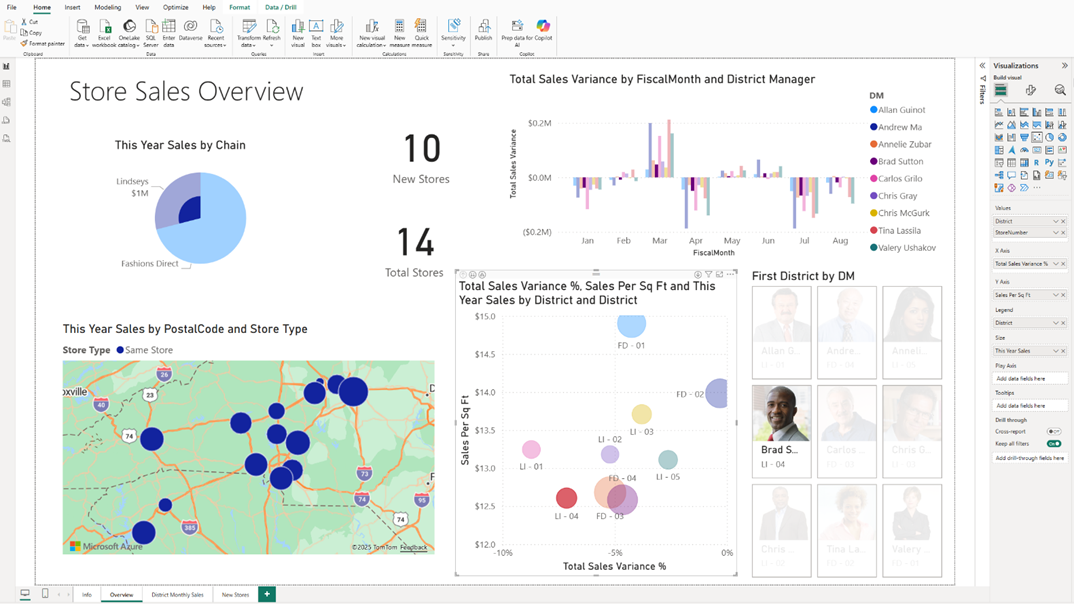
Task: Switch to mobile layout view icon
Action: [45, 594]
